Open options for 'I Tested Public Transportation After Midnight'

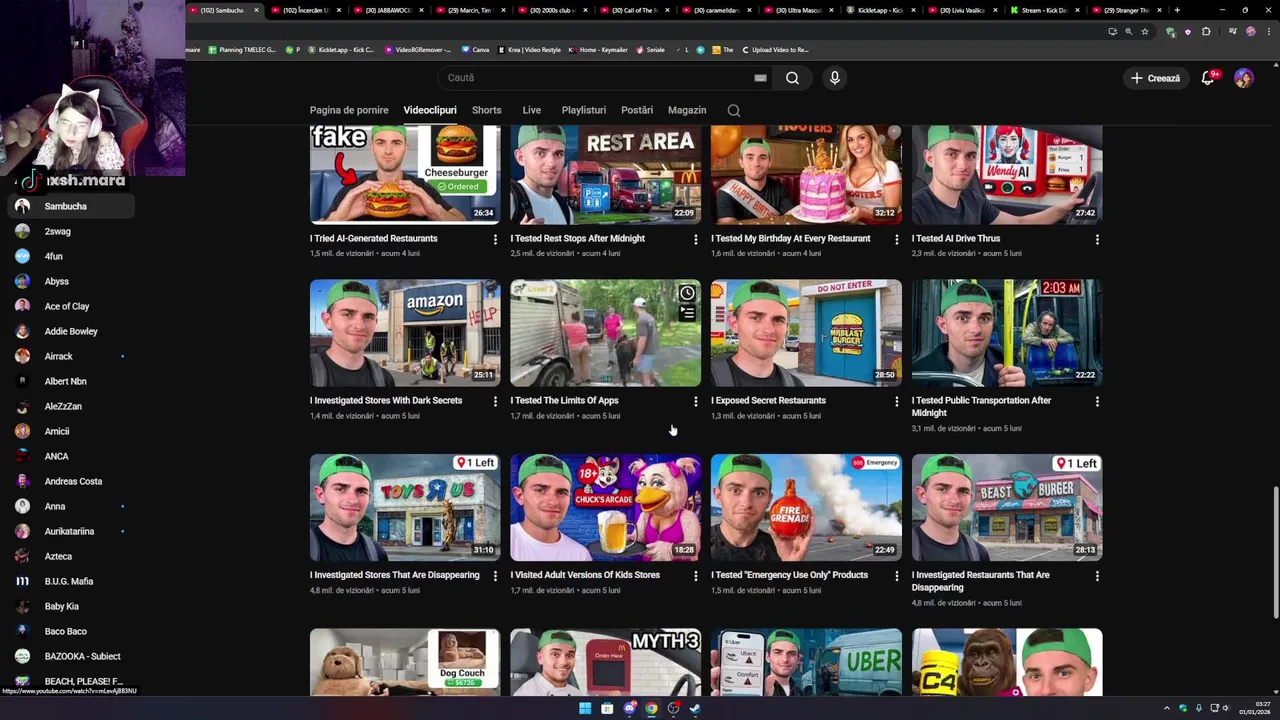1097,401
